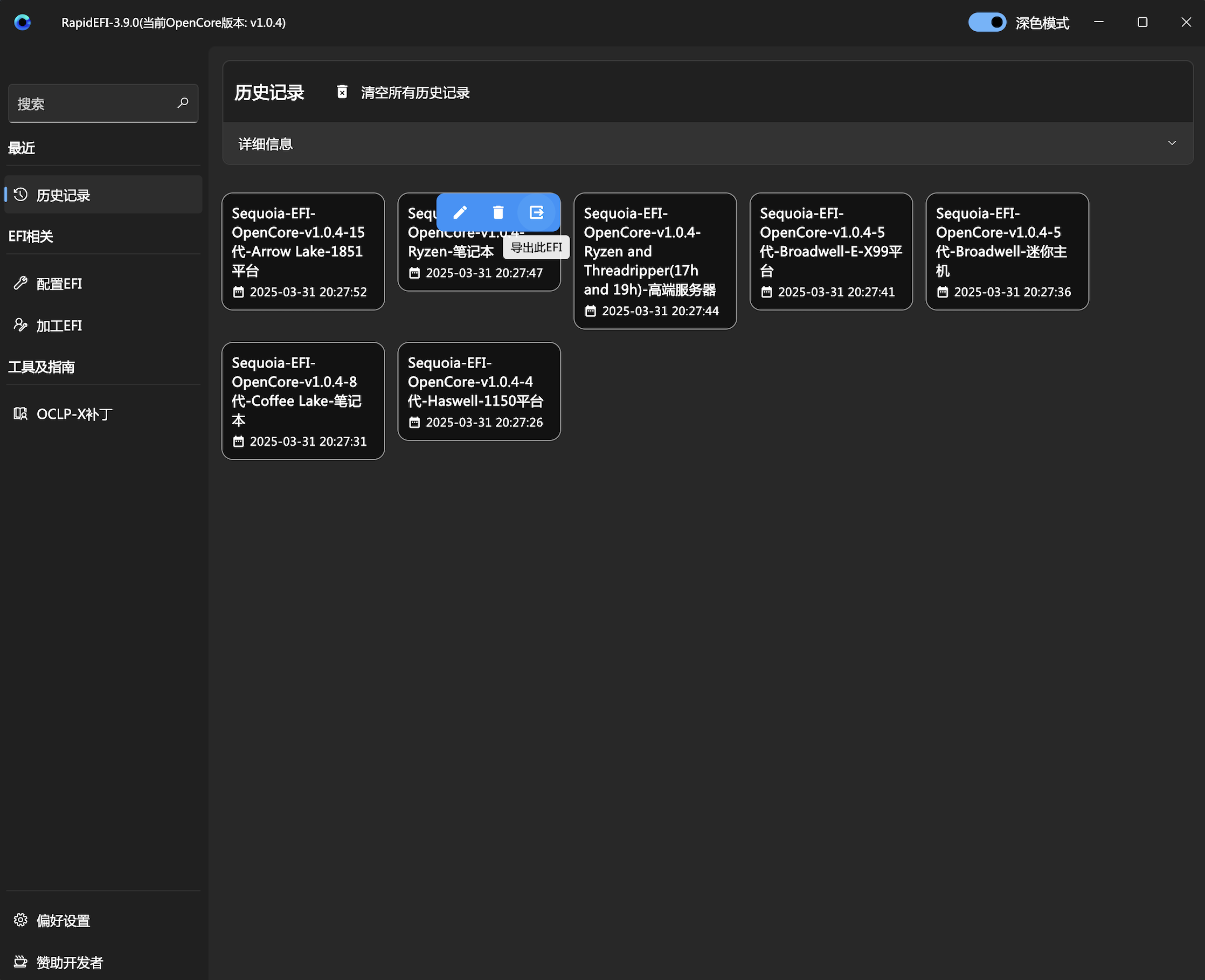Open 偏好设置 preferences in sidebar
The width and height of the screenshot is (1205, 980).
[x=63, y=921]
